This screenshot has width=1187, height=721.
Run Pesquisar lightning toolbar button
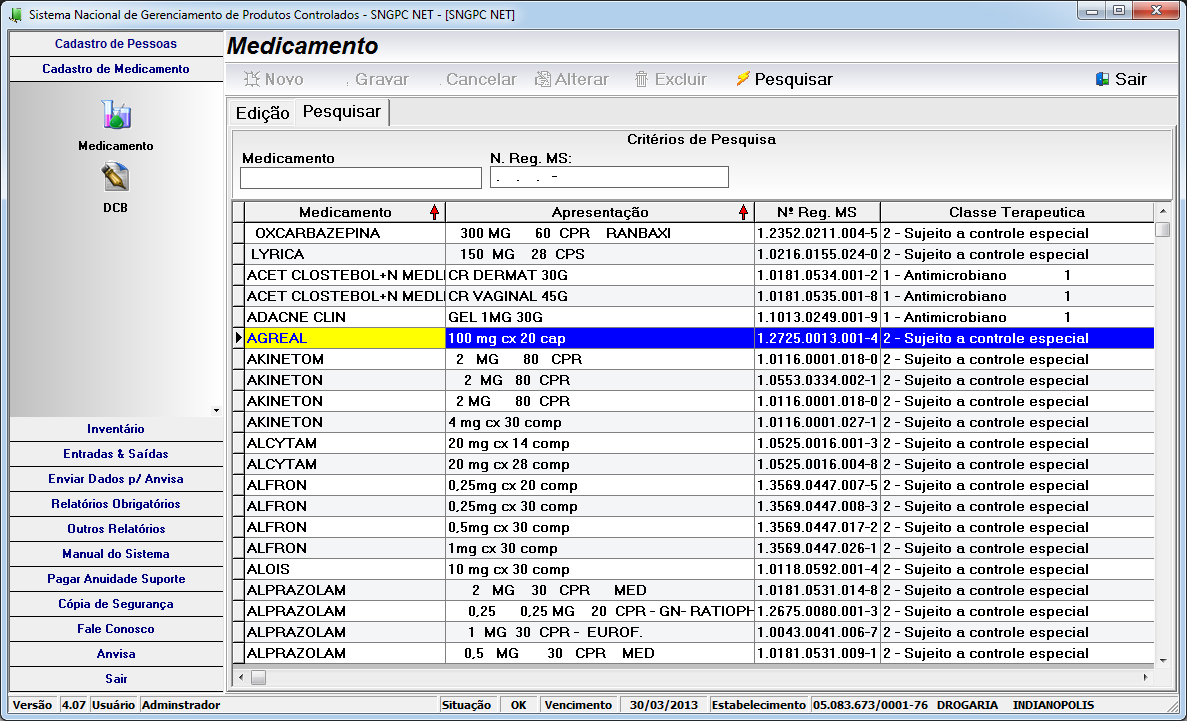point(784,80)
